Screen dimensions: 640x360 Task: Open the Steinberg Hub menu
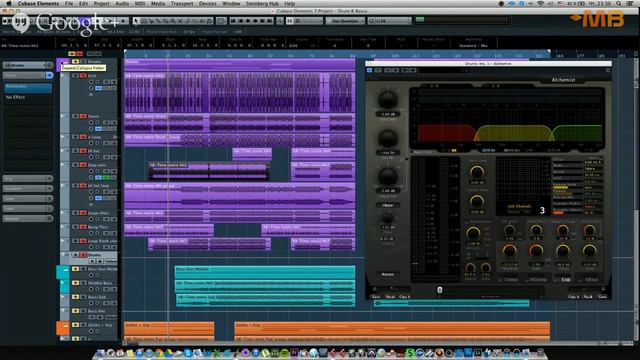[262, 3]
